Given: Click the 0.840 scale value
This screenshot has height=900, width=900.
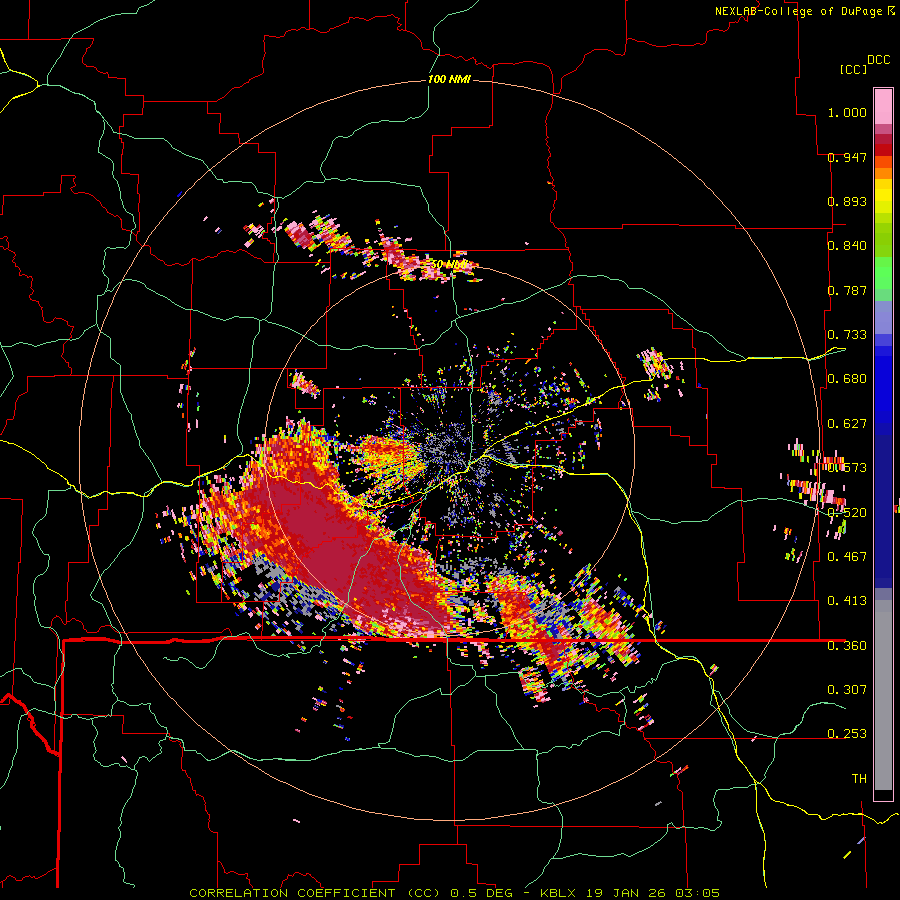Looking at the screenshot, I should pos(847,246).
